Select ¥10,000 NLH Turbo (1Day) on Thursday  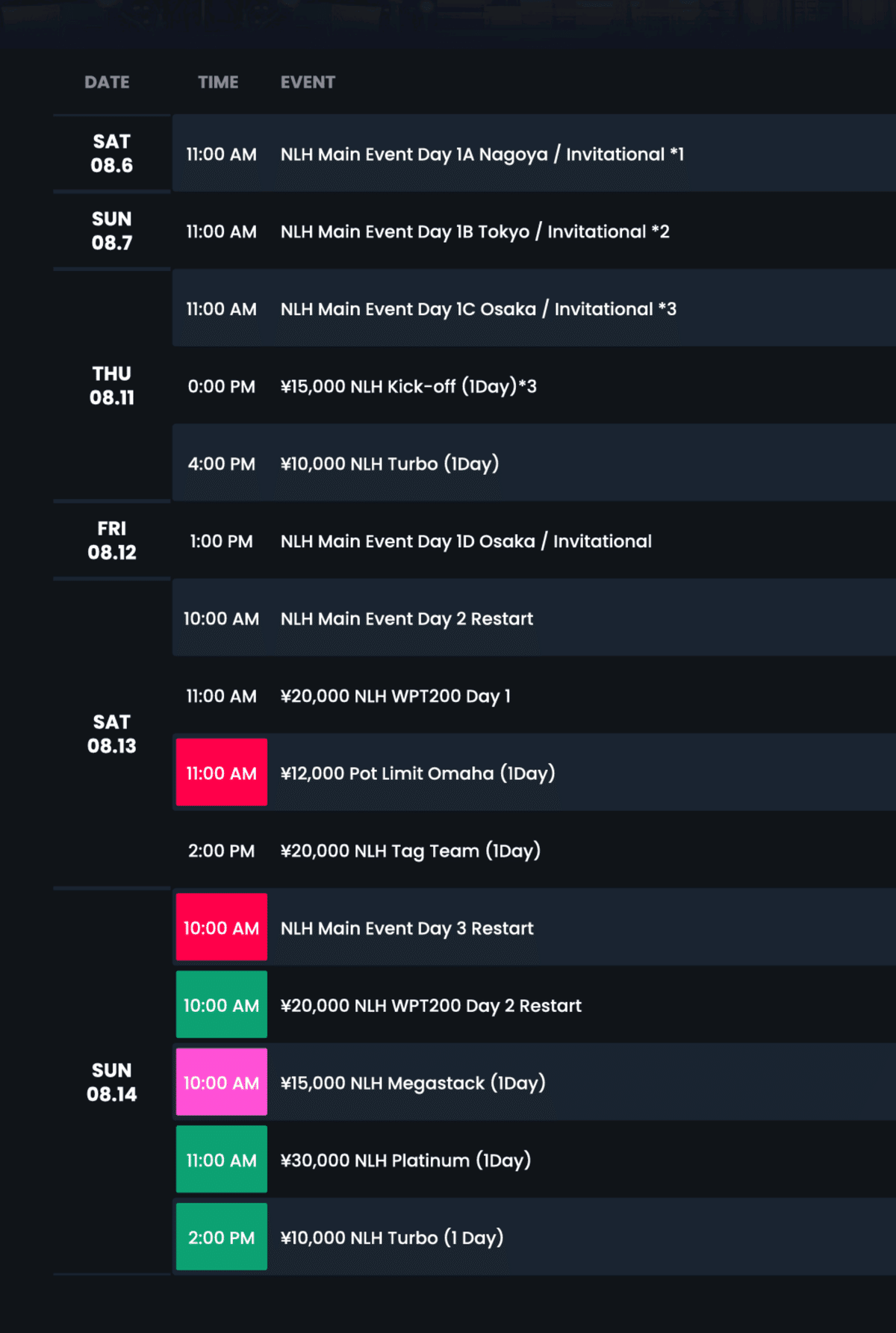pyautogui.click(x=389, y=464)
